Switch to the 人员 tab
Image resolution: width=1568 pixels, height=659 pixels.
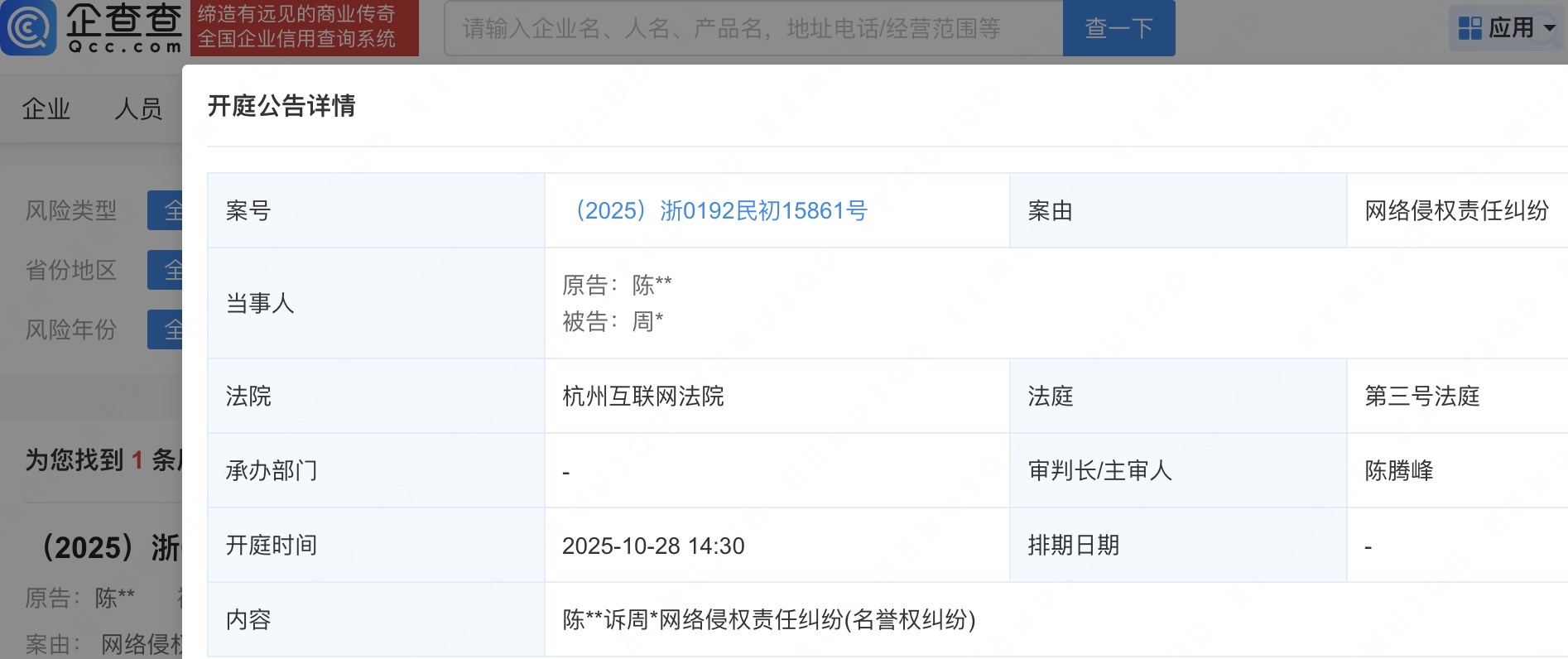[138, 108]
